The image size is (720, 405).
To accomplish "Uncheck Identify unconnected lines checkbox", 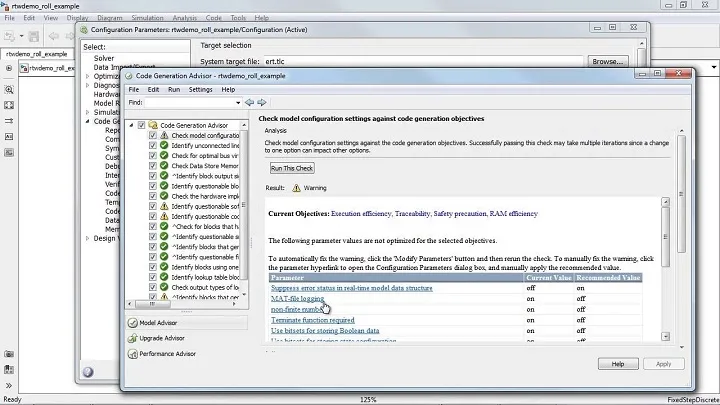I will [152, 145].
